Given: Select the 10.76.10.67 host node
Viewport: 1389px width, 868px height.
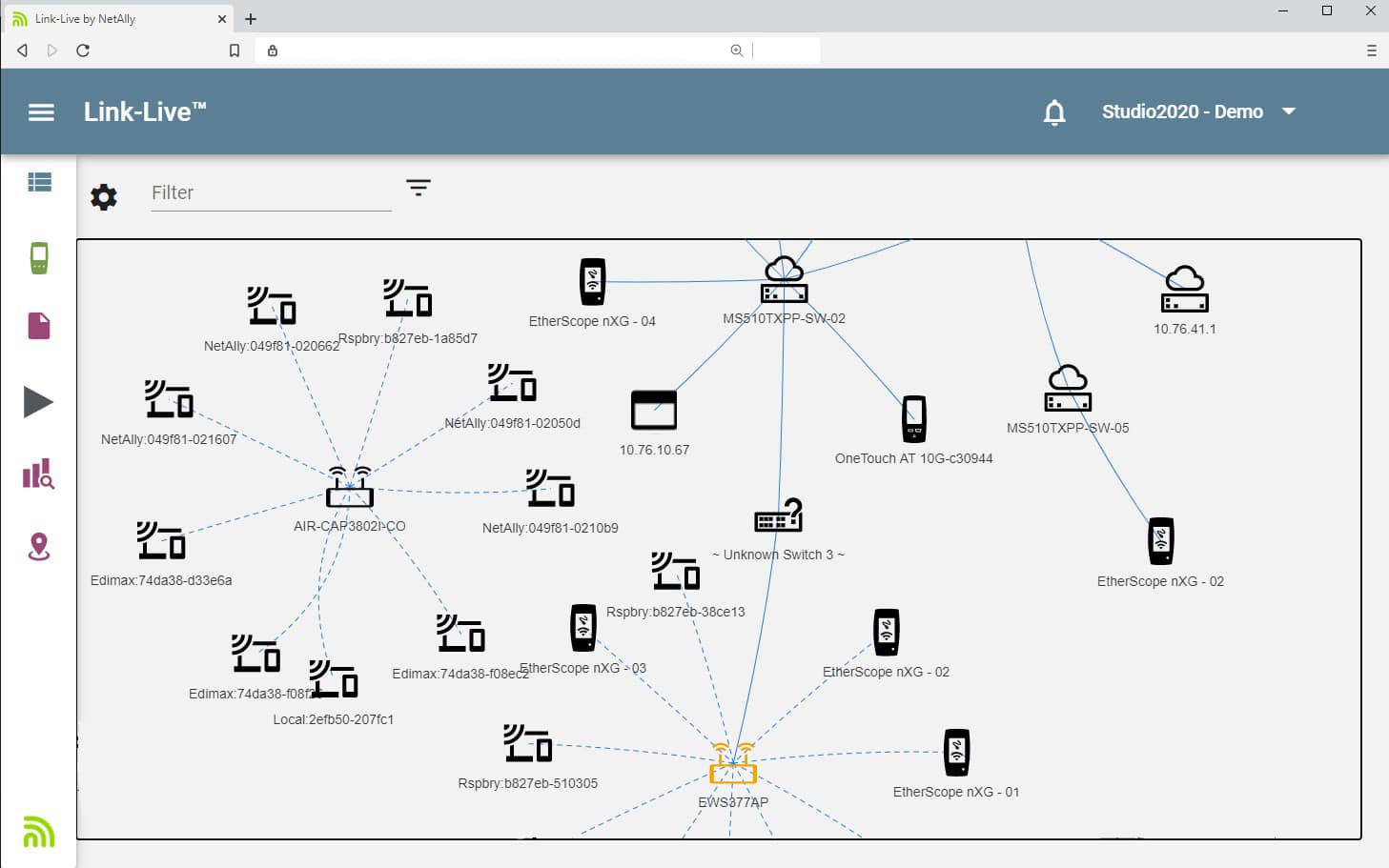Looking at the screenshot, I should (654, 411).
